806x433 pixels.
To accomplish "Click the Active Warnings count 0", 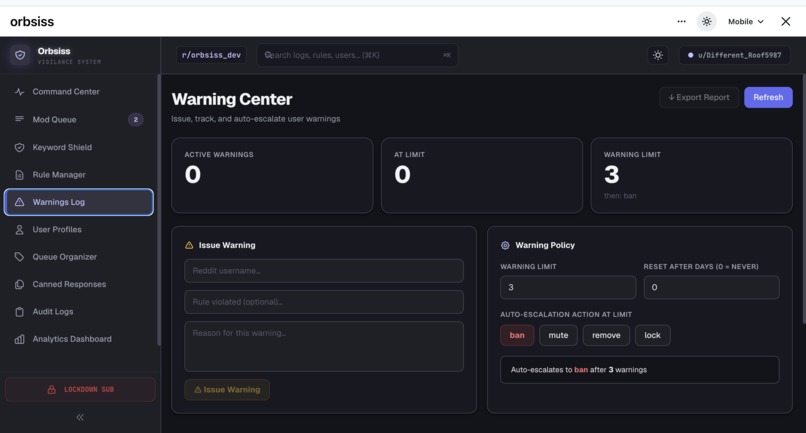I will 193,174.
